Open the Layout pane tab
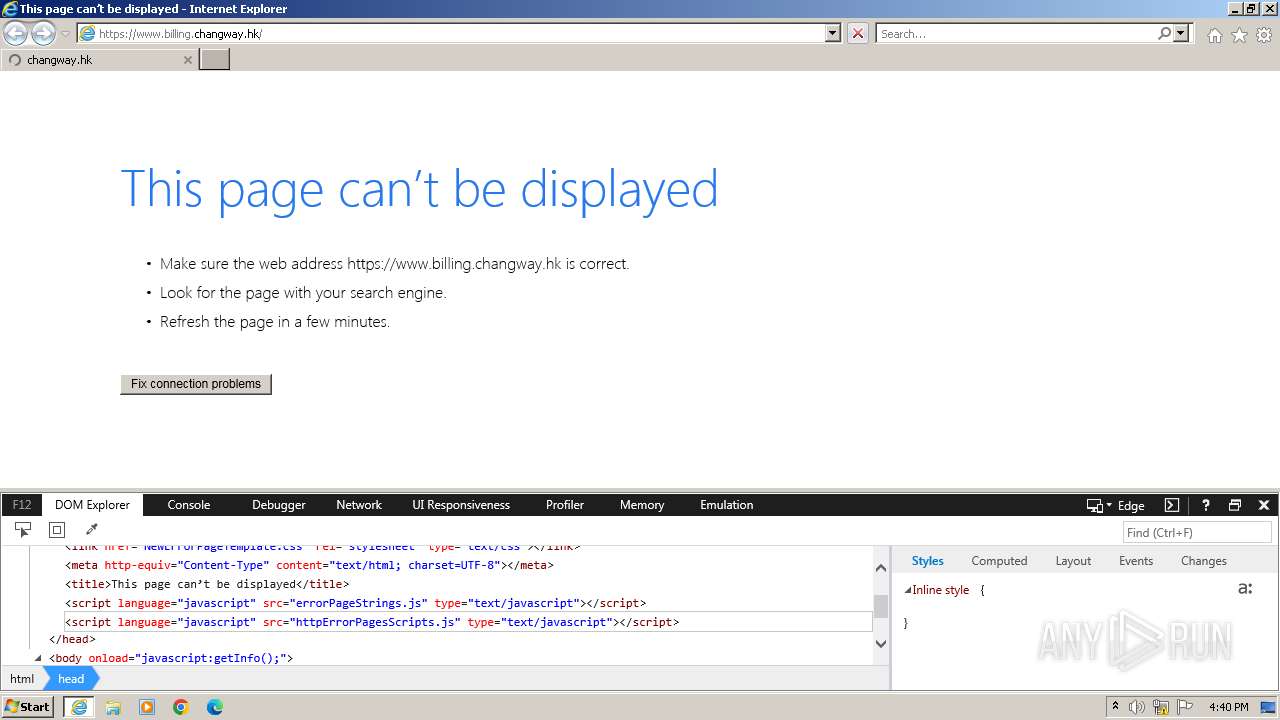This screenshot has height=720, width=1280. pyautogui.click(x=1073, y=561)
